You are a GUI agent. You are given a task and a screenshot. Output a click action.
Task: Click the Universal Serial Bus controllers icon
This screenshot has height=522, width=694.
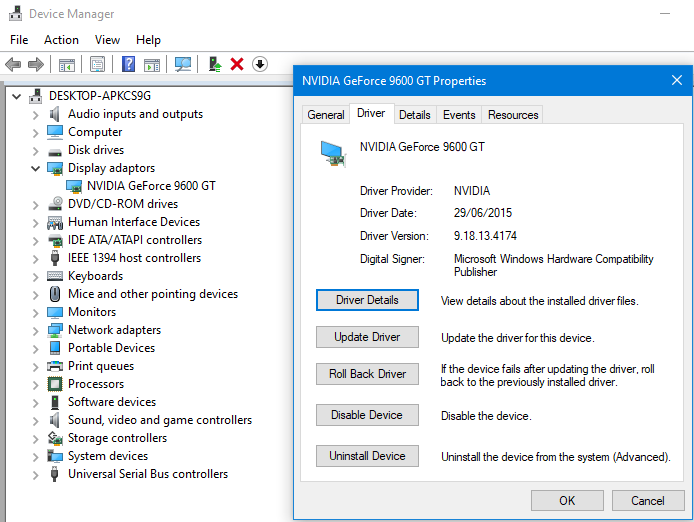(x=54, y=474)
